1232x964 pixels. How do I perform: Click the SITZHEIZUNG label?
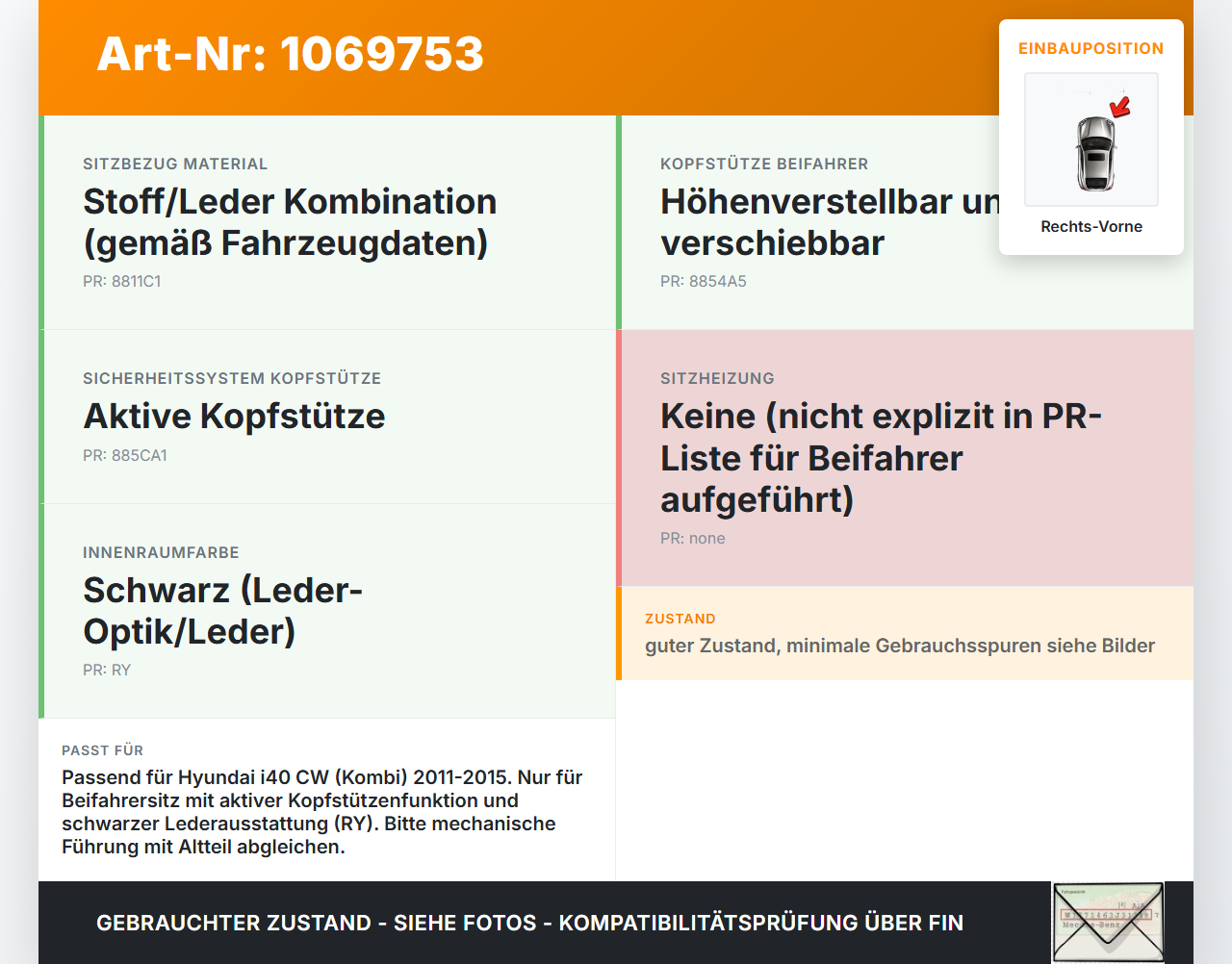coord(717,378)
